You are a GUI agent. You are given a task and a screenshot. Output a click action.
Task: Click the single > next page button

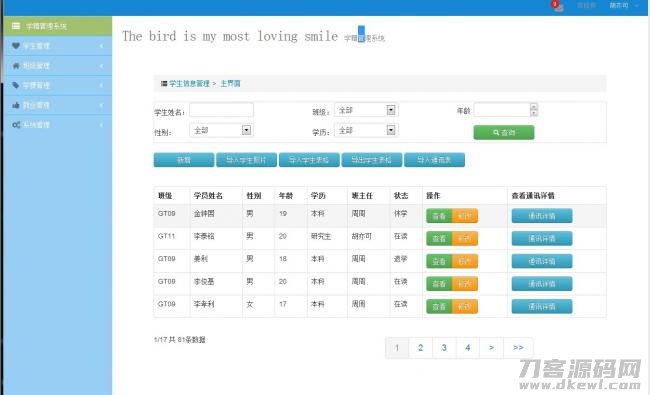(x=491, y=348)
